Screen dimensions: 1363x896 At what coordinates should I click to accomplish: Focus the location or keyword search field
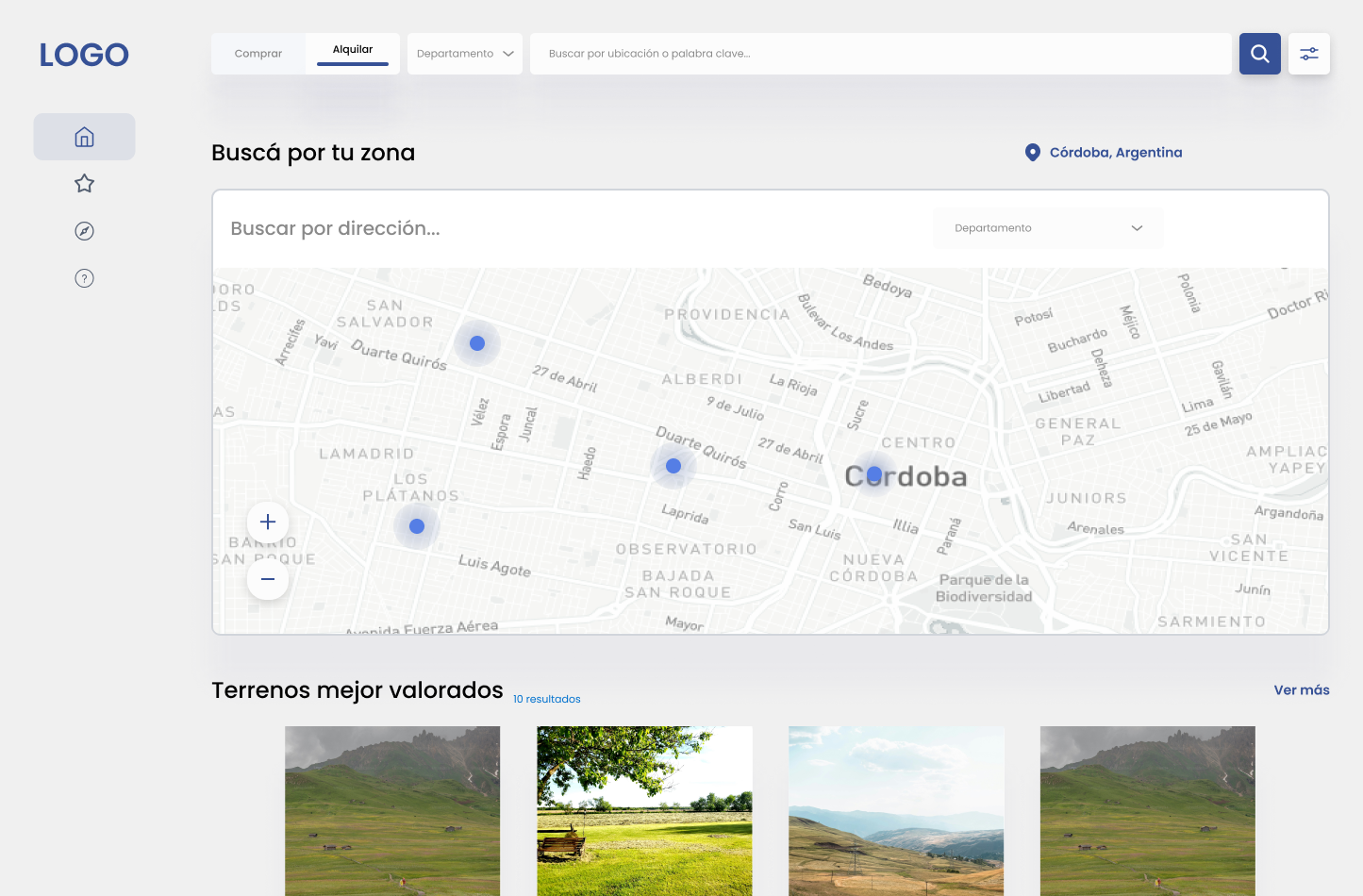point(880,54)
